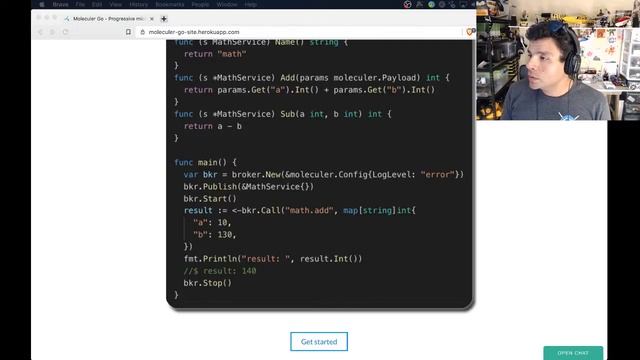The image size is (640, 360).
Task: Click the text 'bkr.Publish(&MathService{})'
Action: pyautogui.click(x=249, y=187)
